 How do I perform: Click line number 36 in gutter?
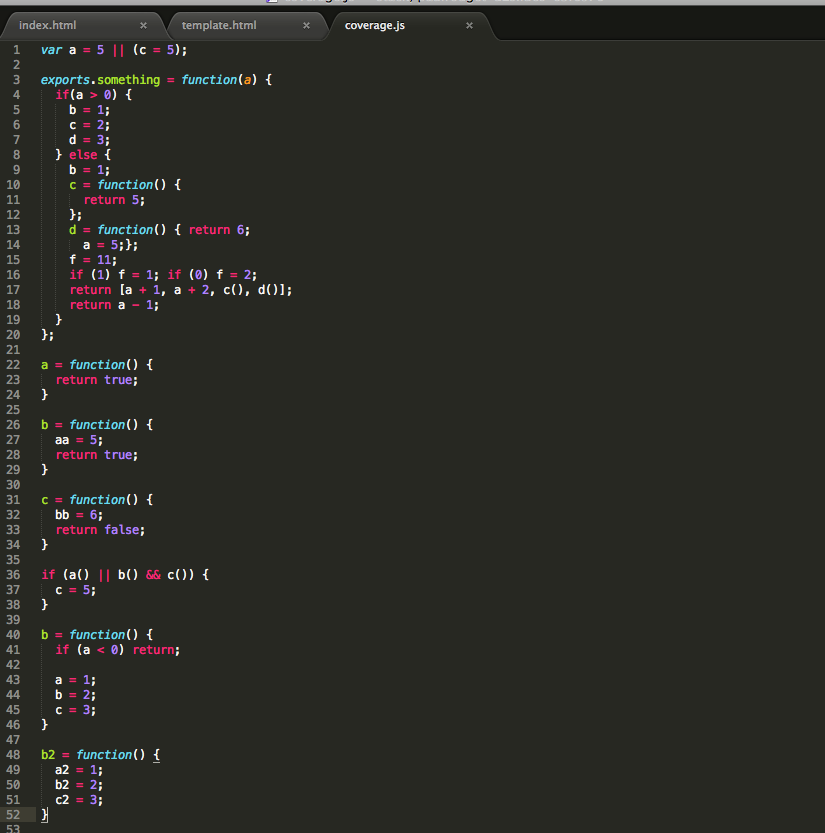[x=13, y=575]
